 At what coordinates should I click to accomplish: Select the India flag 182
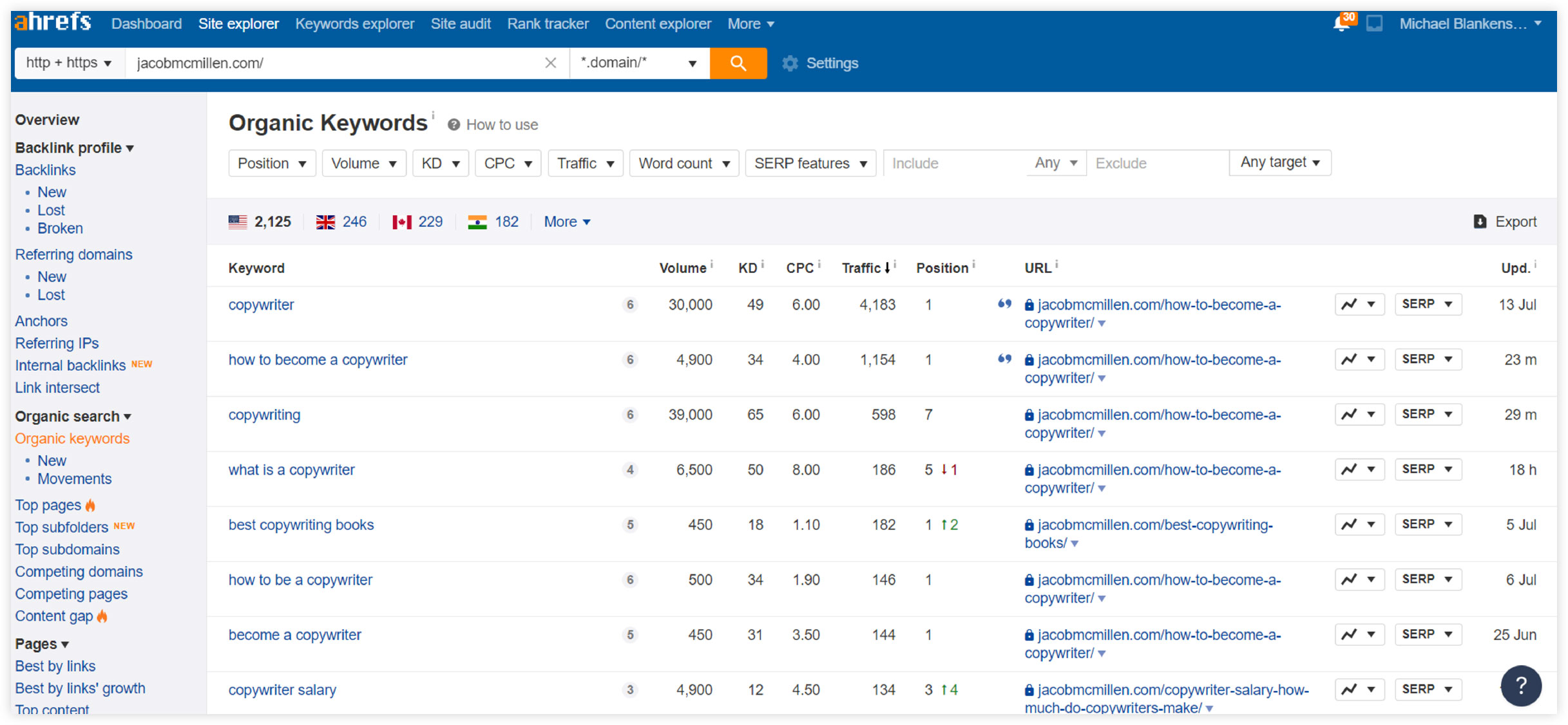[x=493, y=222]
